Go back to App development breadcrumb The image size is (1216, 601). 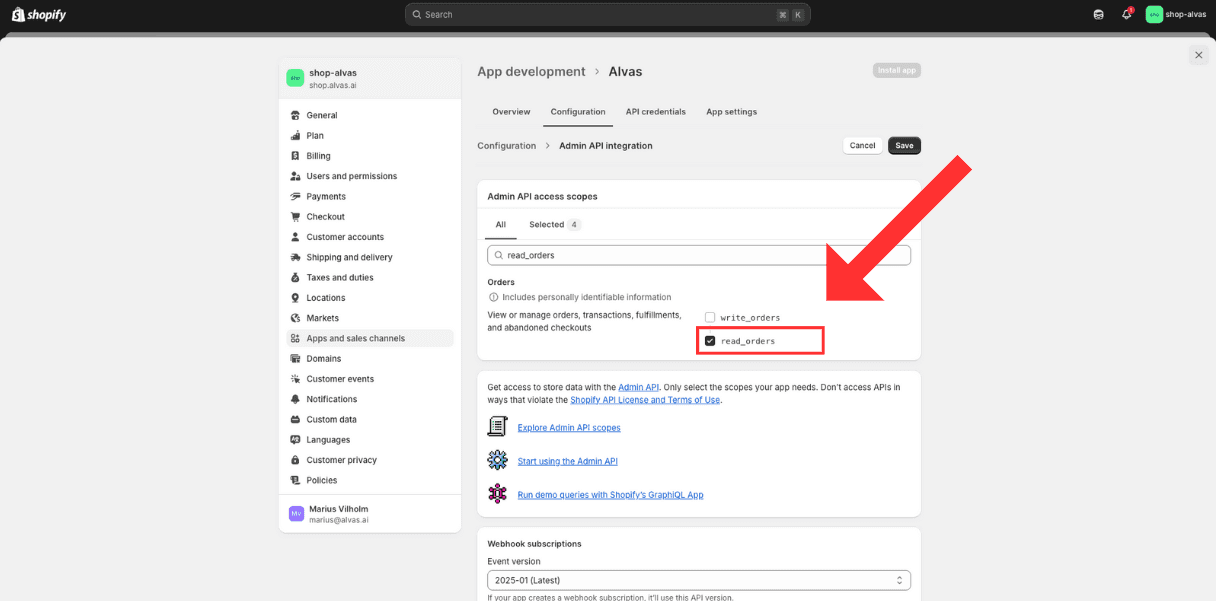tap(531, 71)
